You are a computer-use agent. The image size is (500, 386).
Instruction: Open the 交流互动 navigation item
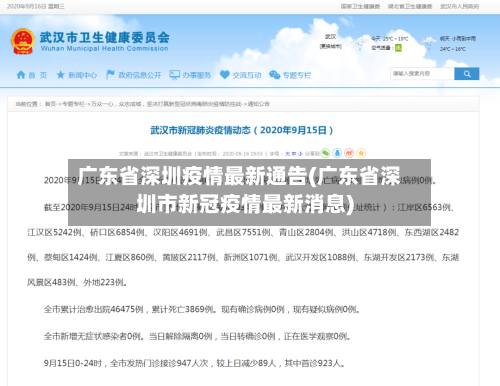tap(247, 75)
